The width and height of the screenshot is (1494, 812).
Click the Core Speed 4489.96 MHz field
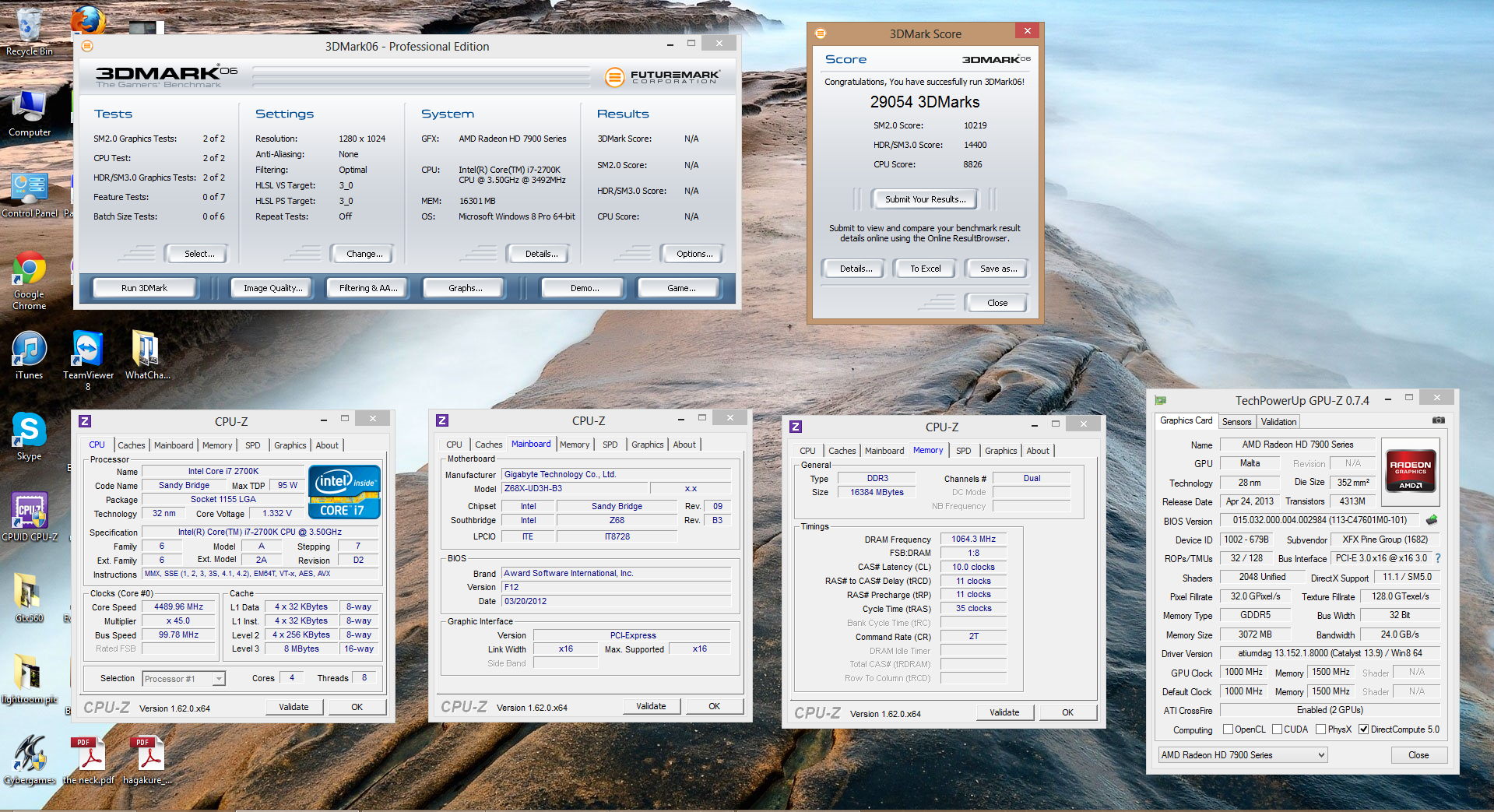pos(178,607)
